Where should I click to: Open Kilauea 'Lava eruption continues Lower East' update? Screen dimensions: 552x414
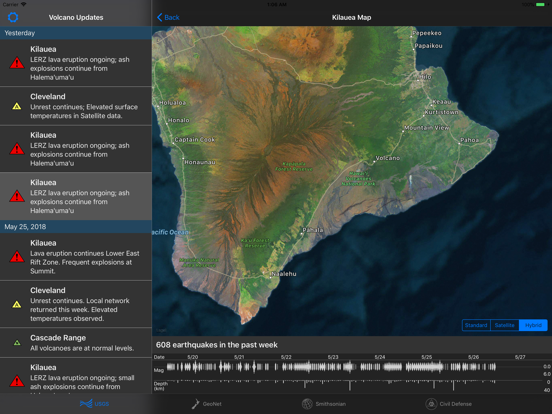[x=76, y=257]
